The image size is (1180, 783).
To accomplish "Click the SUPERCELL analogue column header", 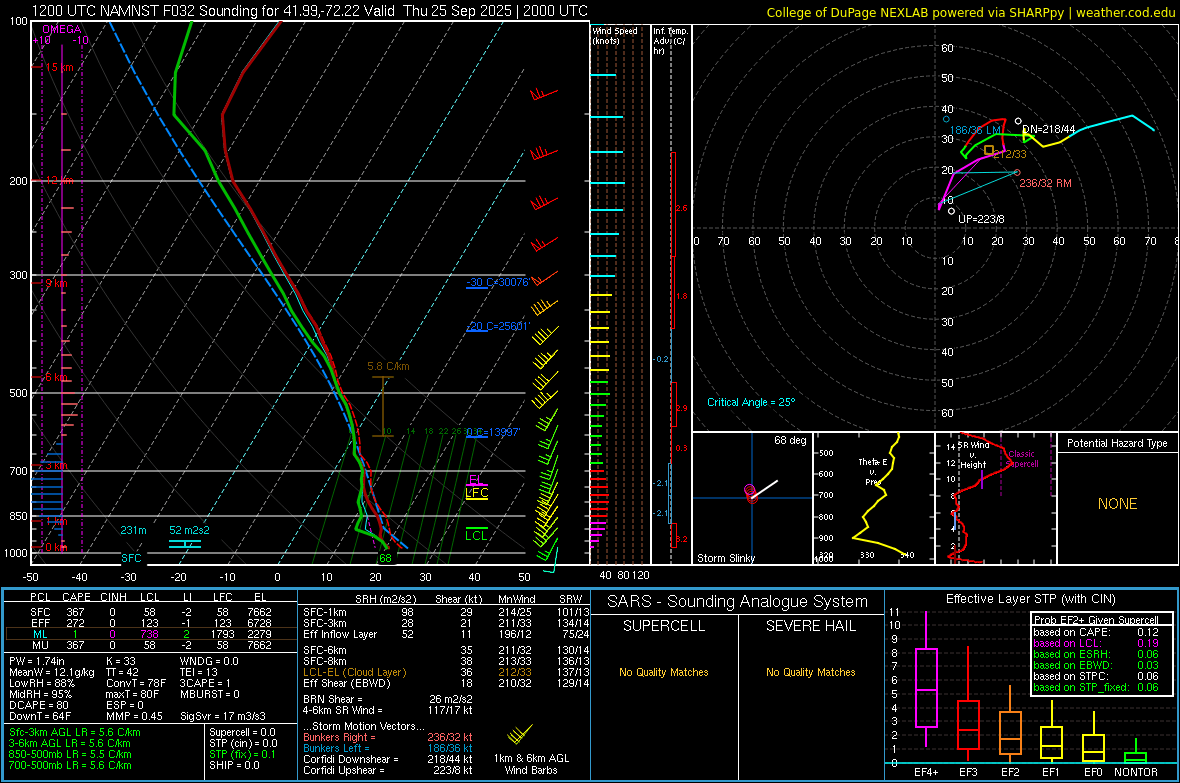I will (664, 626).
